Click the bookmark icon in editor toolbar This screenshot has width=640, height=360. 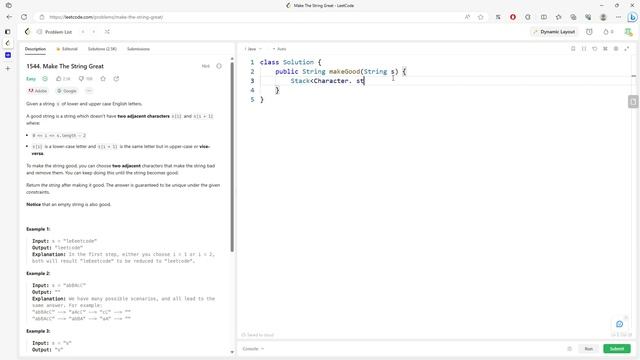573,49
